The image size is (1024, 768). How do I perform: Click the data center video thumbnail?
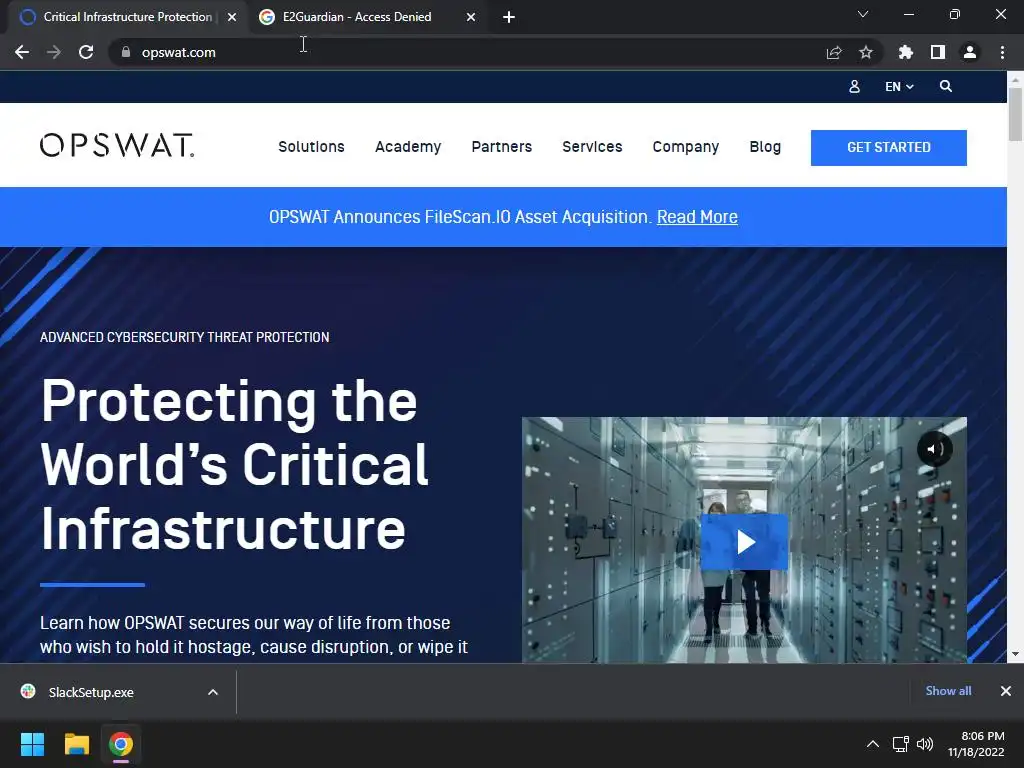(744, 540)
